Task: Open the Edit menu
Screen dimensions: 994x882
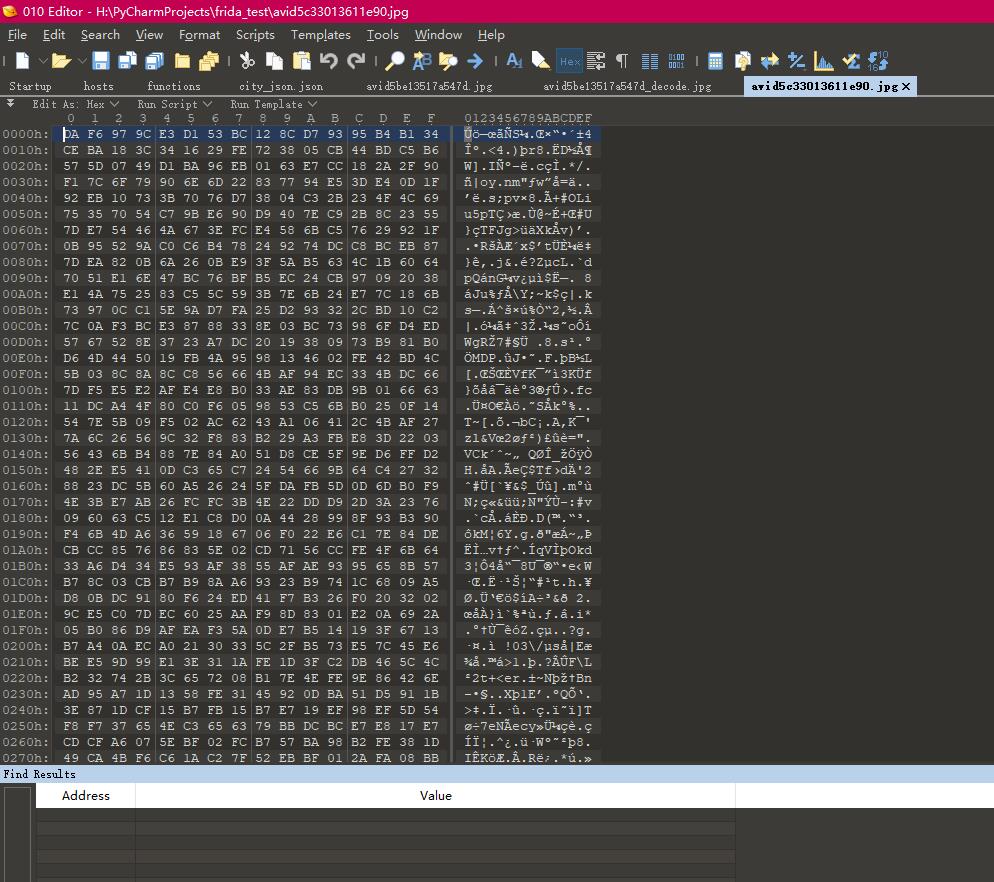Action: [x=54, y=35]
